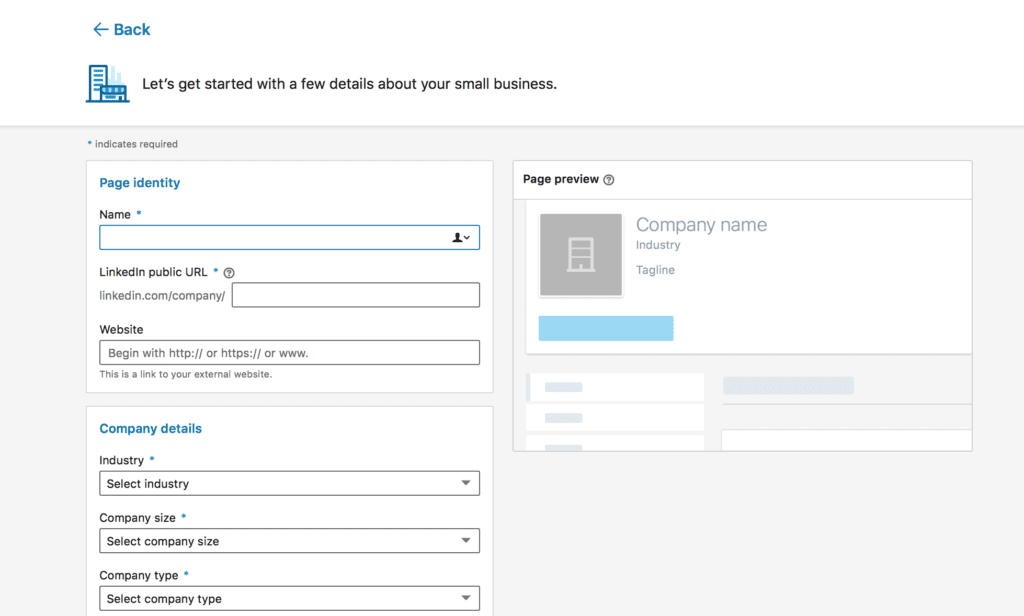Go back using the Back link
Screen dimensions: 1024x616
[121, 29]
